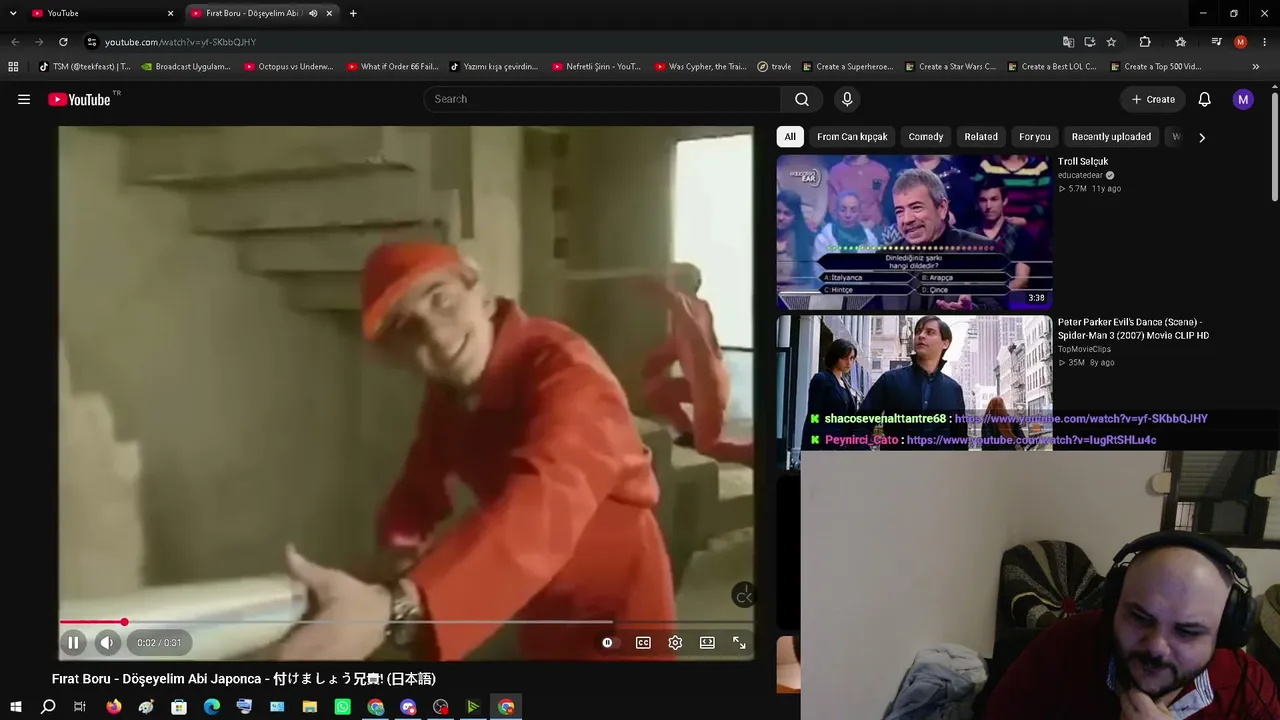Open the media controls icon

[x=1216, y=42]
